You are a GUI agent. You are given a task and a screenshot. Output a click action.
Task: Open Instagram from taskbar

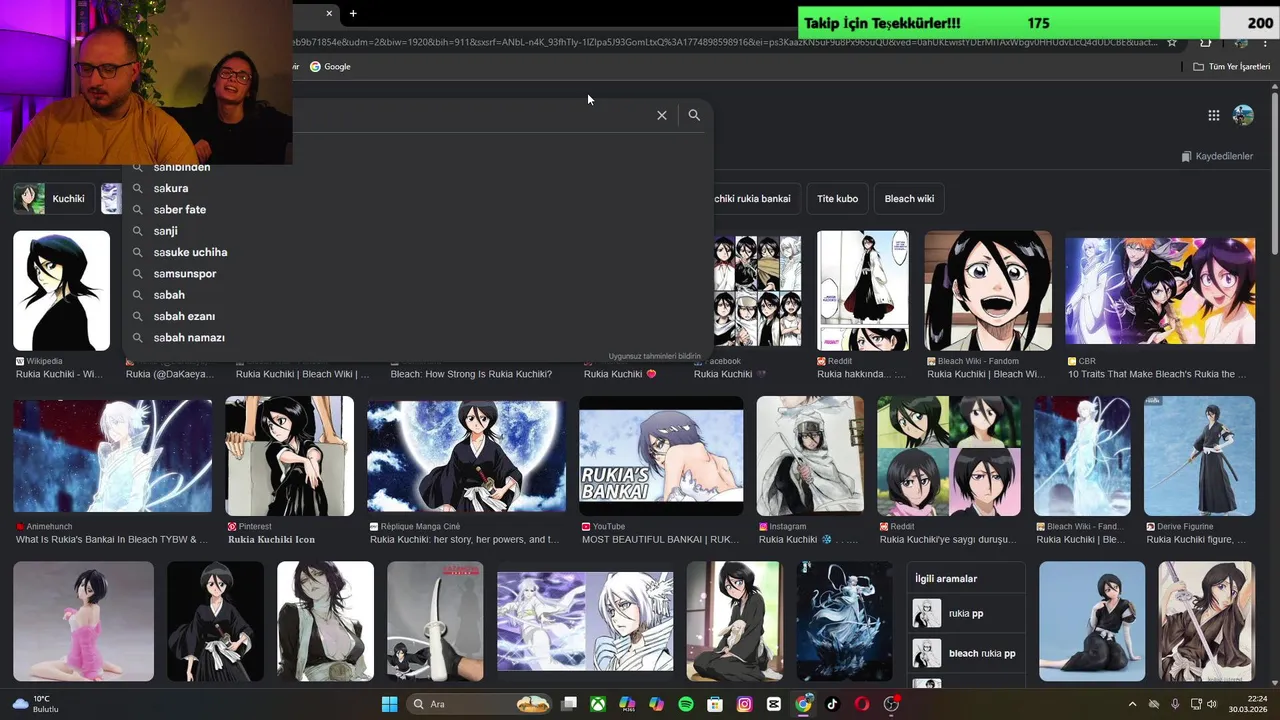(x=744, y=704)
